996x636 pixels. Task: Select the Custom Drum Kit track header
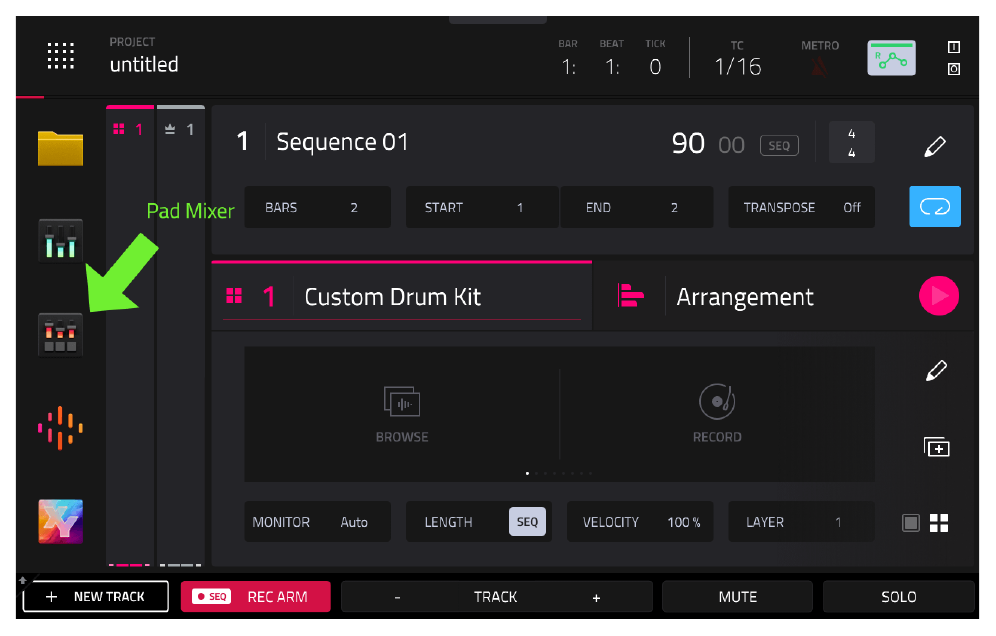[x=401, y=296]
